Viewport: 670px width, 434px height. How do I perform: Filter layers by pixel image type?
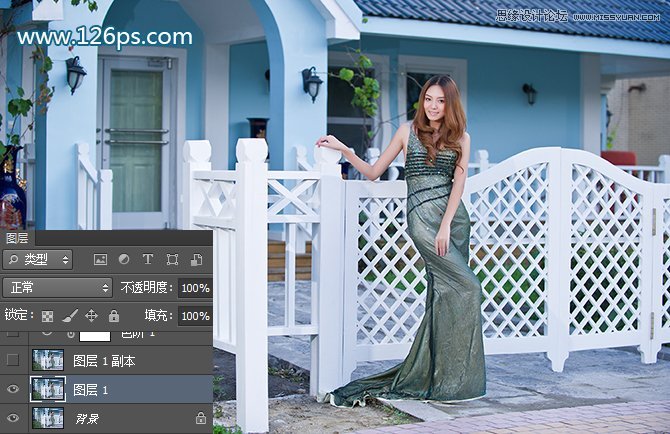pyautogui.click(x=100, y=260)
